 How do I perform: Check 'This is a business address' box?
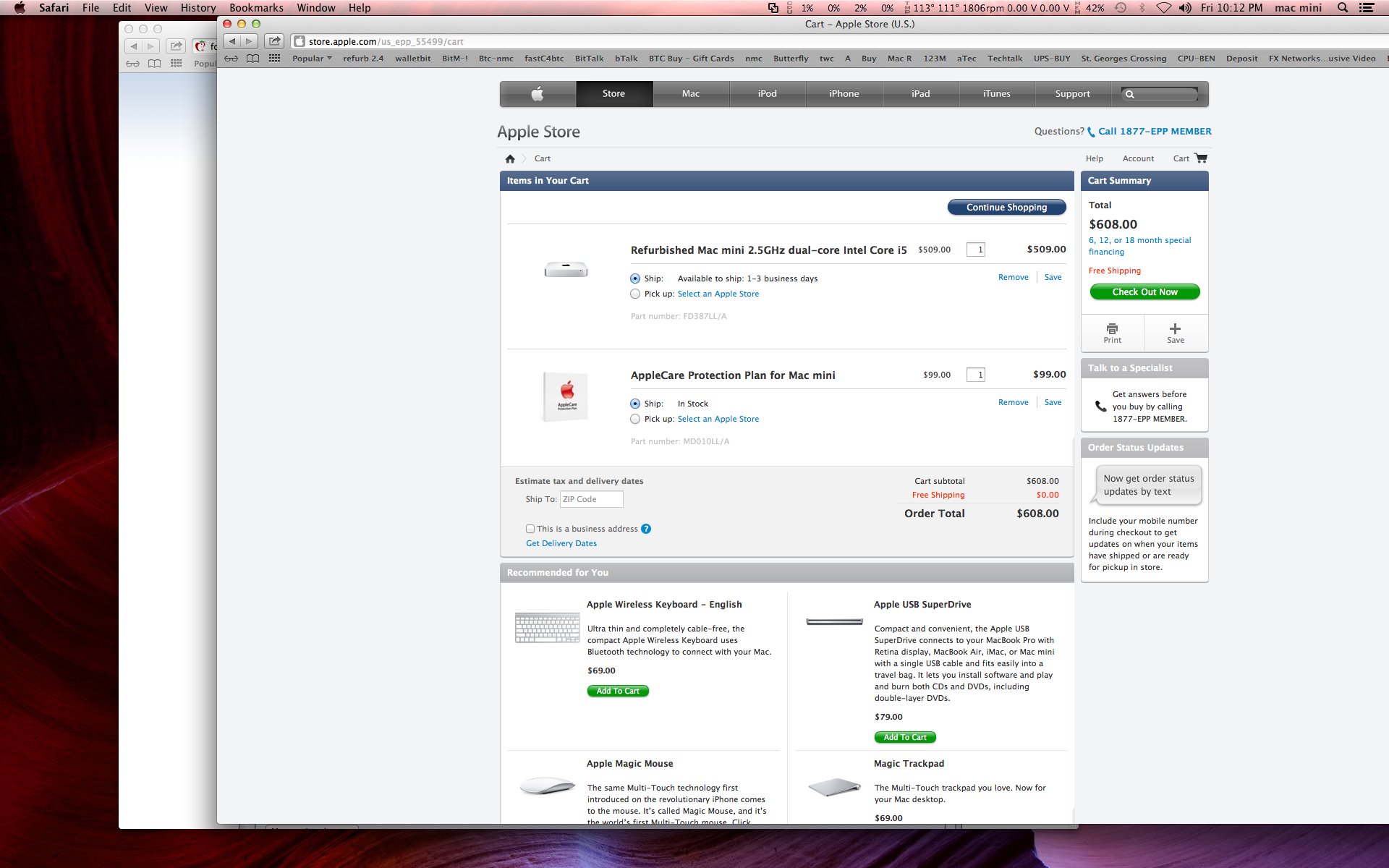click(x=530, y=529)
